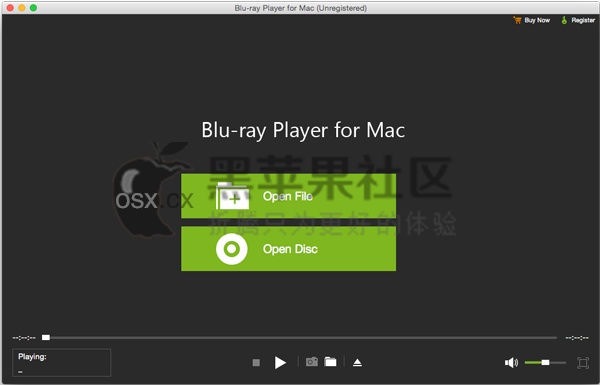Mute audio via the speaker icon

(511, 362)
